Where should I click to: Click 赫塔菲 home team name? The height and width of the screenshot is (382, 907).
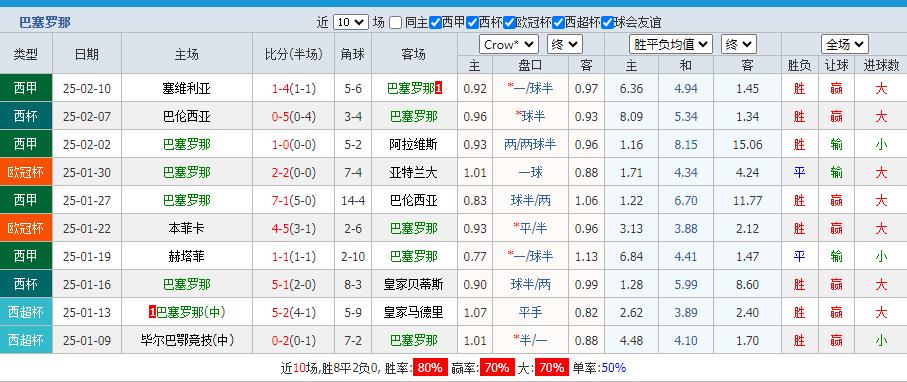186,256
